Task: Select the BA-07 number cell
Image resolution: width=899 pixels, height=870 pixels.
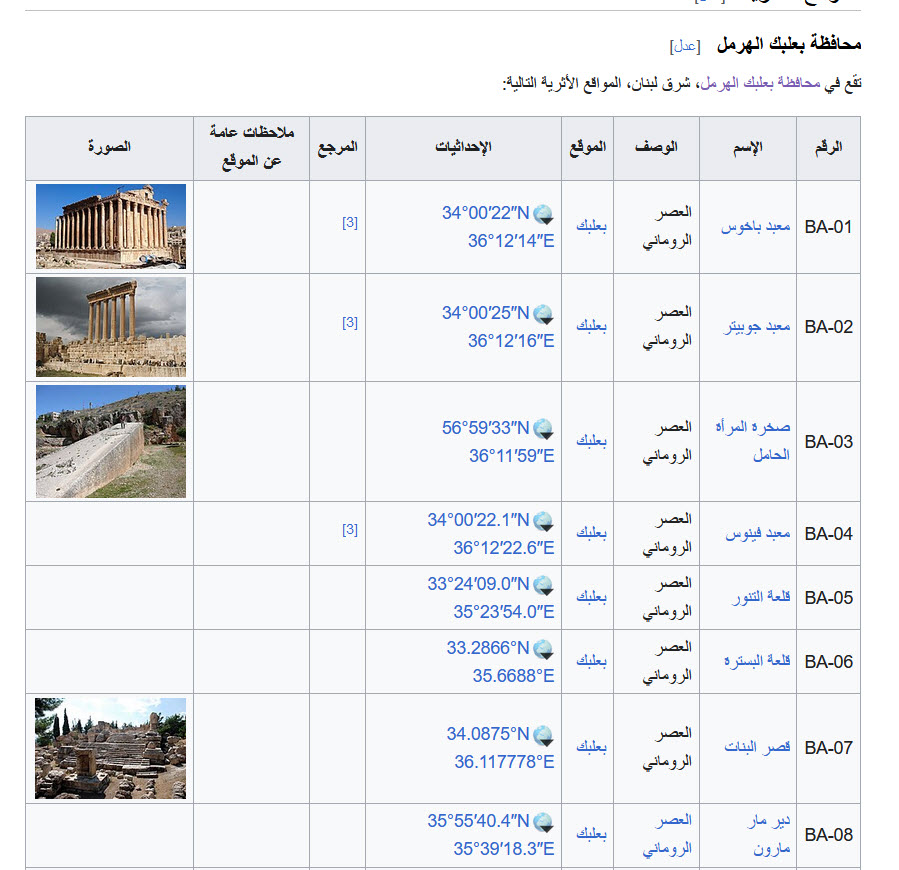Action: [828, 748]
